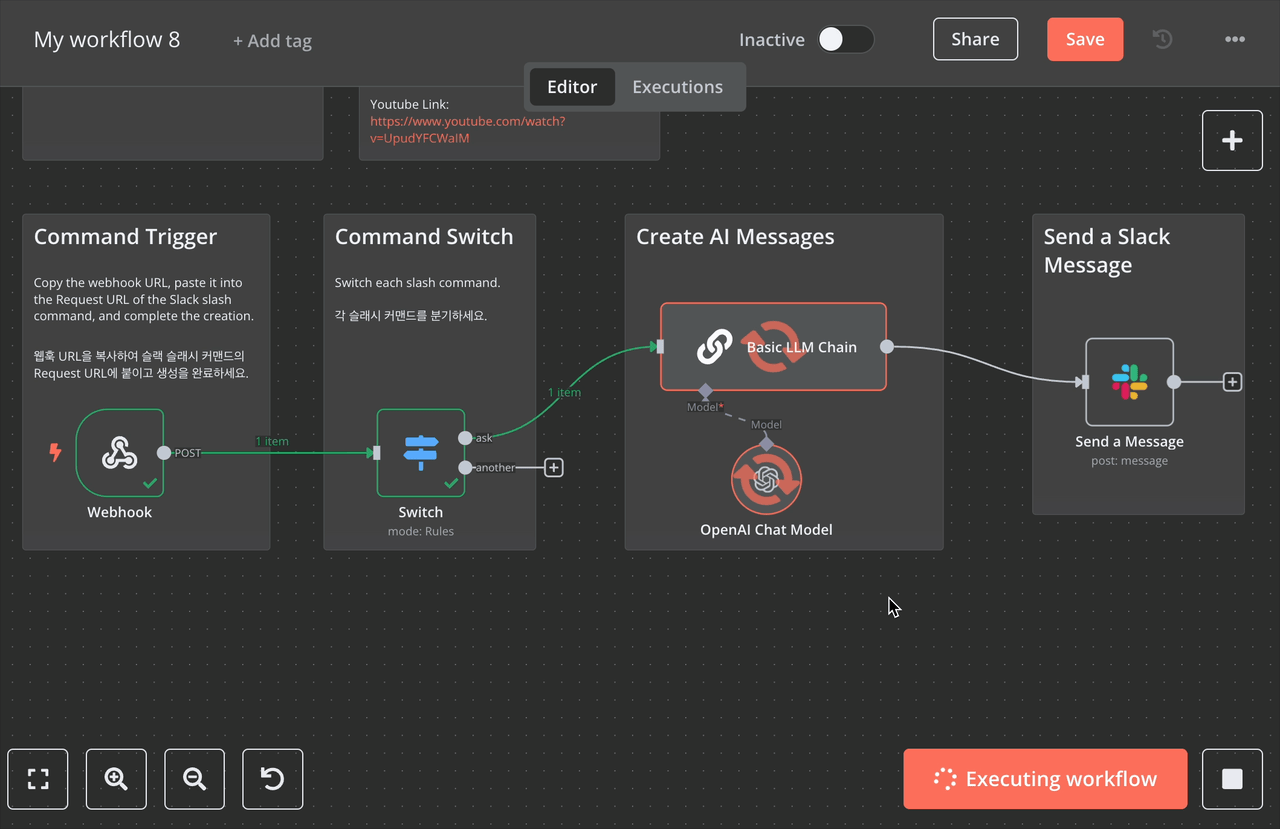Viewport: 1280px width, 829px height.
Task: Click the Save button
Action: (x=1084, y=40)
